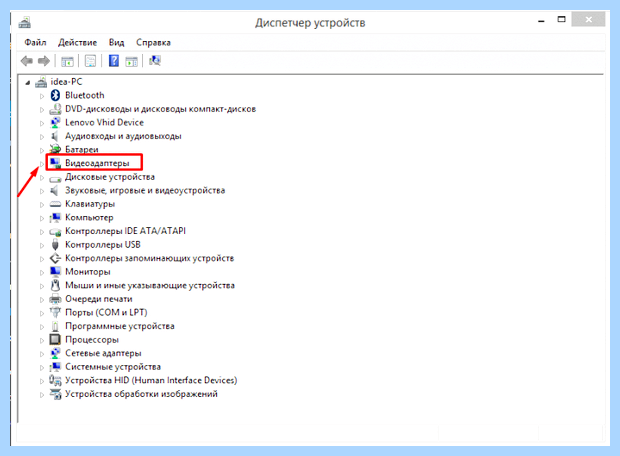Maximize the Диспетчер устройств window
Image resolution: width=620 pixels, height=456 pixels.
pos(561,19)
